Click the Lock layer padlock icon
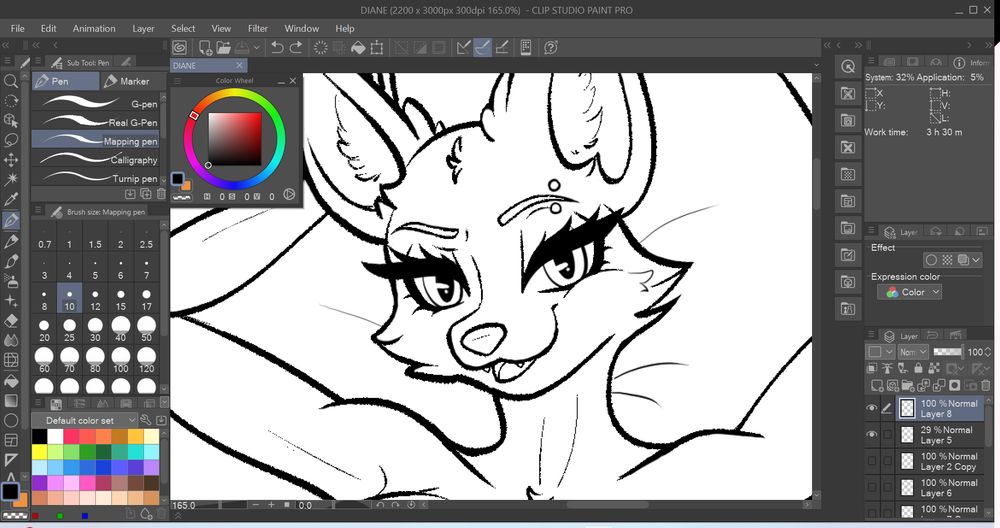This screenshot has height=528, width=1000. pyautogui.click(x=918, y=368)
